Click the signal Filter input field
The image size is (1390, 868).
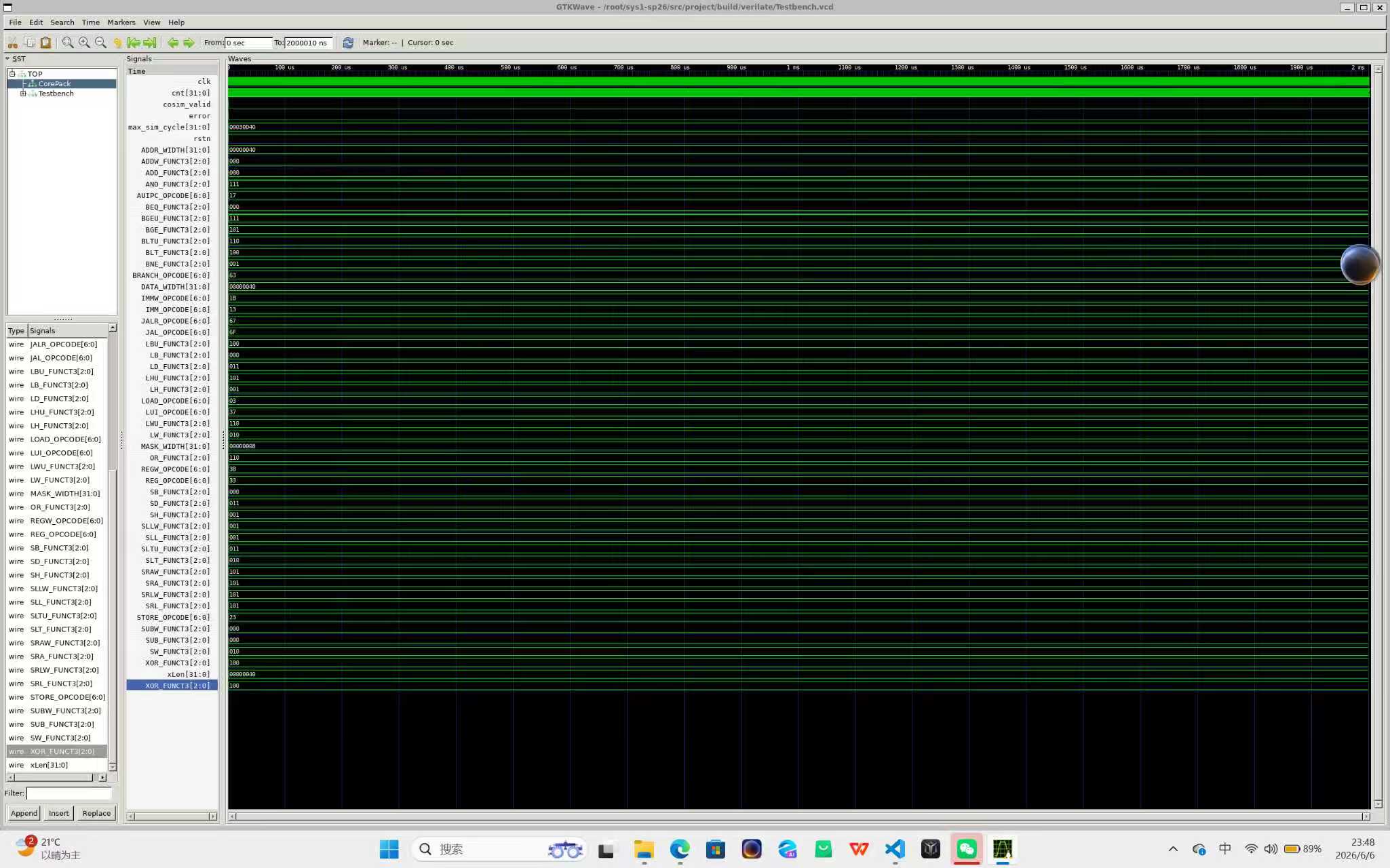(69, 793)
